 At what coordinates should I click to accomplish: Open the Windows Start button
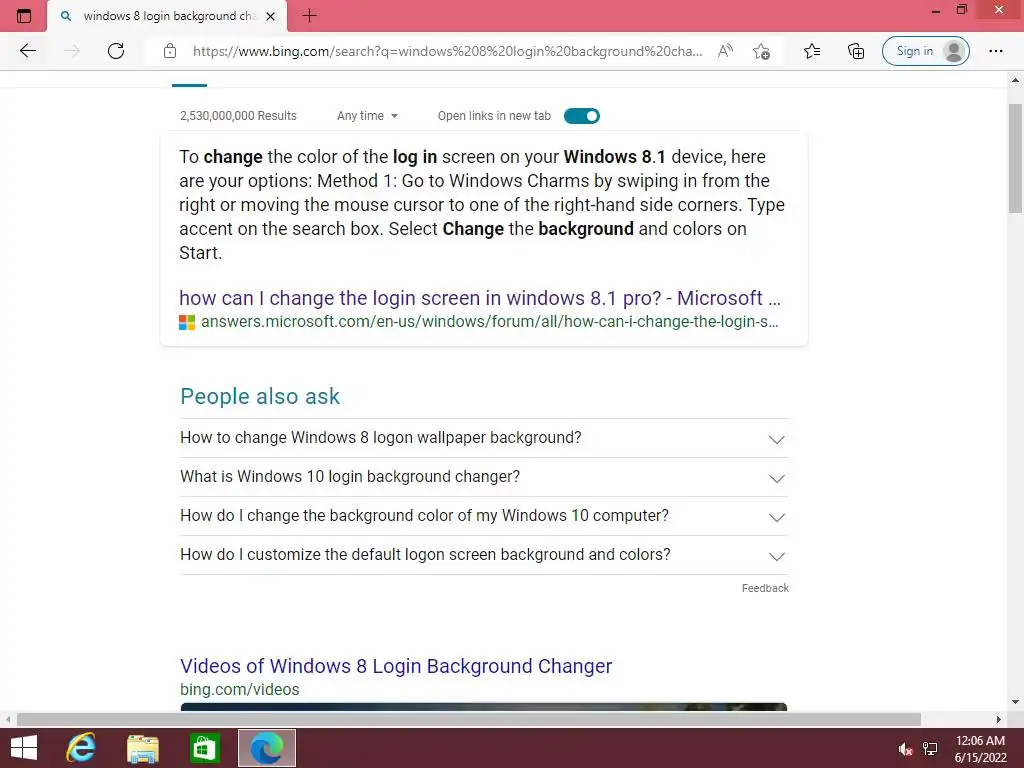point(24,748)
